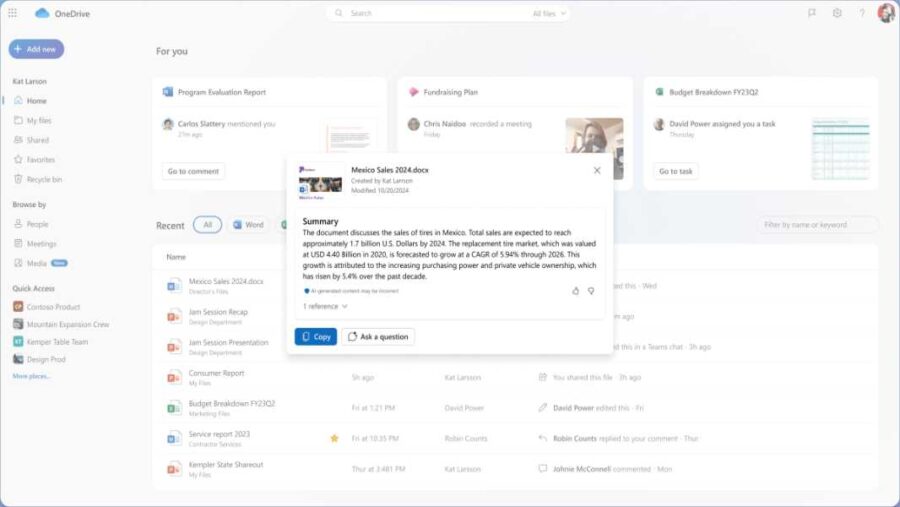This screenshot has width=900, height=507.
Task: Select Home in the sidebar
Action: click(x=37, y=100)
